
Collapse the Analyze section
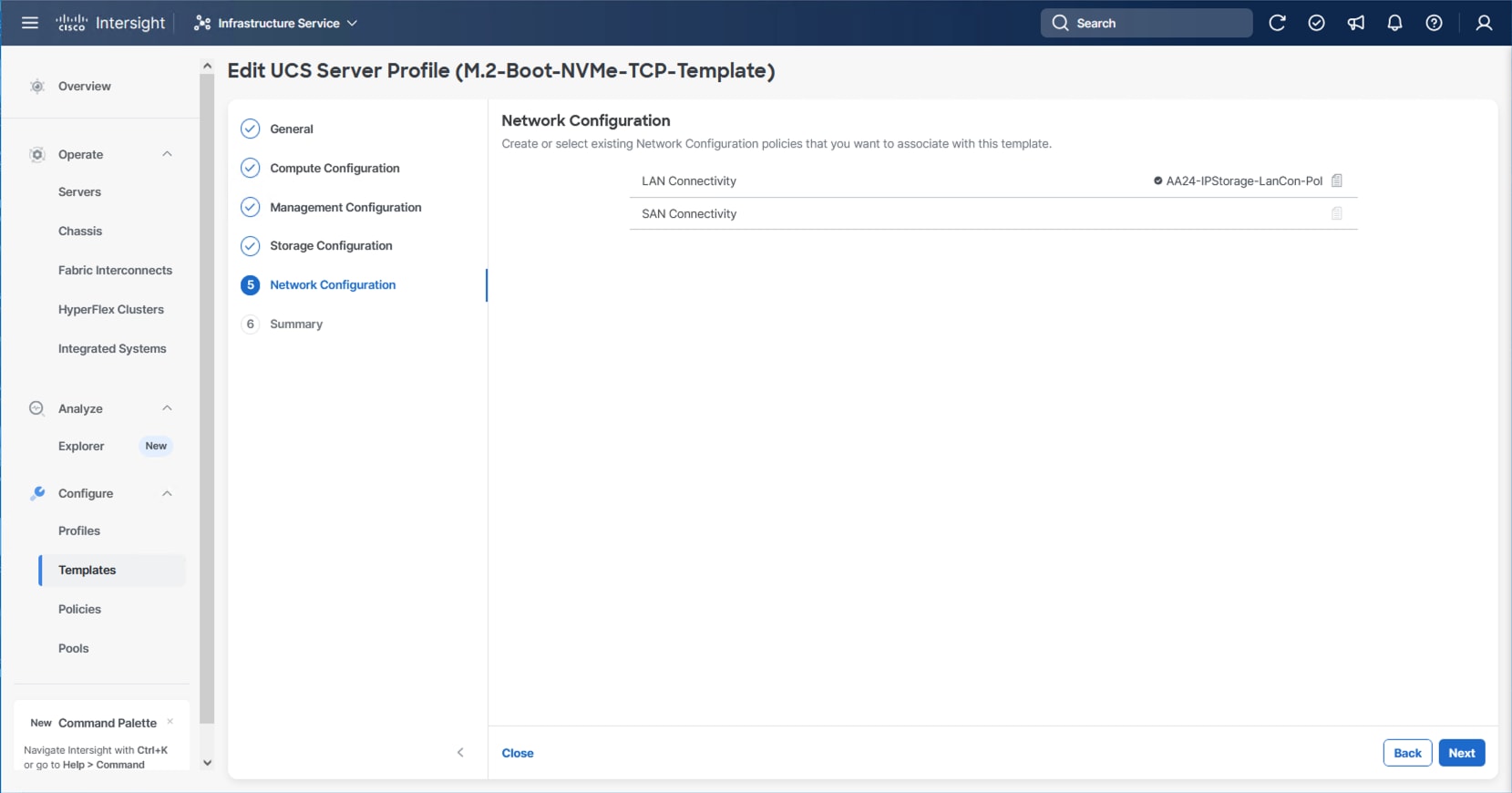point(167,408)
